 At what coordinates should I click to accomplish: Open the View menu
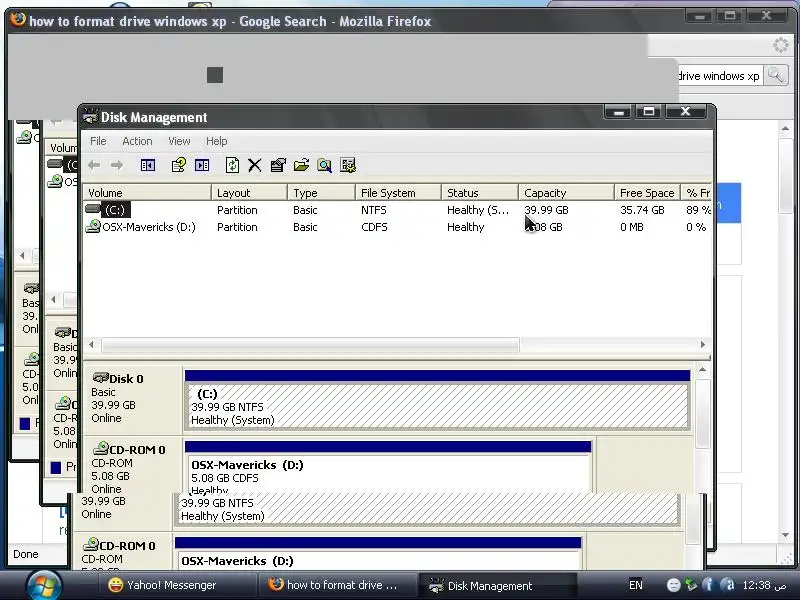(179, 141)
